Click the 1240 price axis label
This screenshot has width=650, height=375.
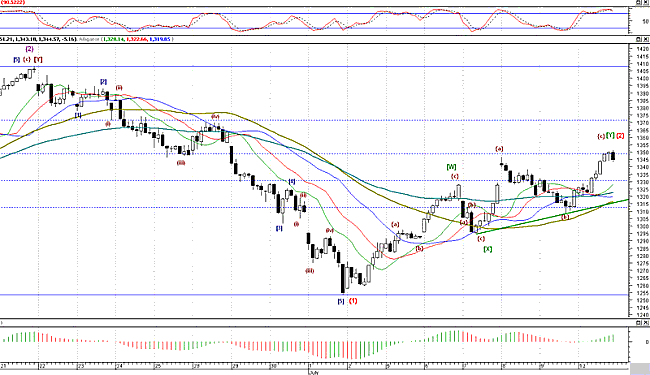click(x=643, y=315)
